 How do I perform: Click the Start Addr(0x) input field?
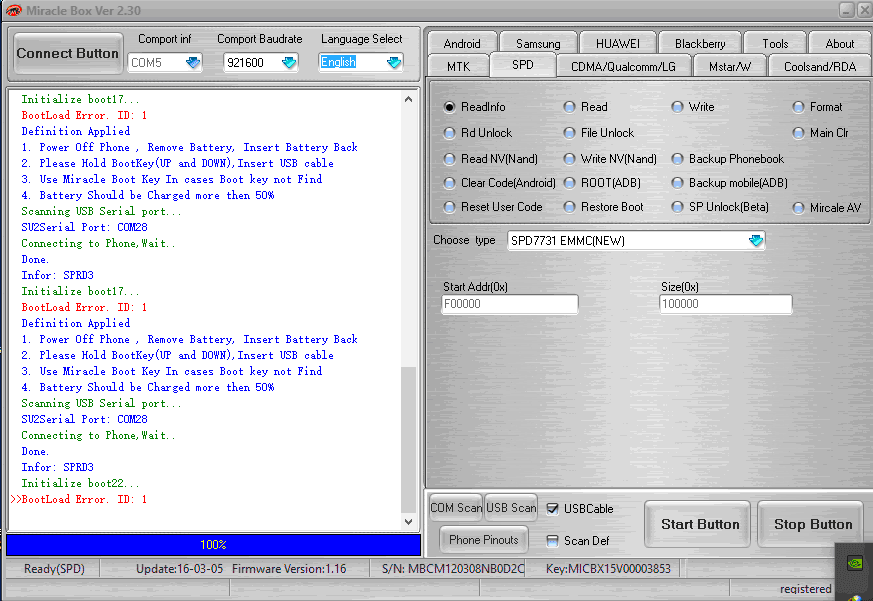[509, 304]
